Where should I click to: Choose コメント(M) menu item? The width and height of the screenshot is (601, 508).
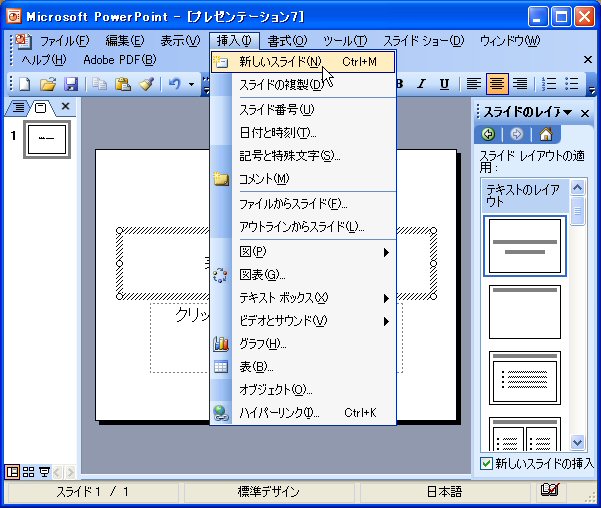[x=302, y=179]
